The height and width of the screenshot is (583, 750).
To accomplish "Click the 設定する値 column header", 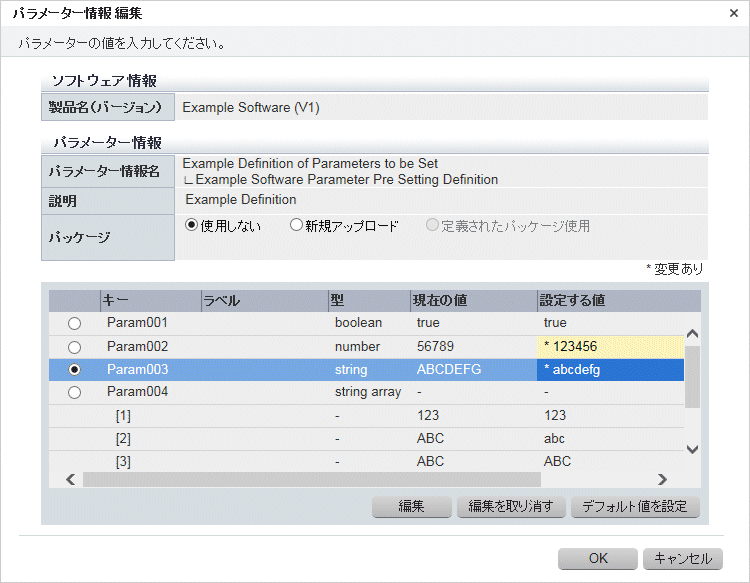I will coord(610,300).
